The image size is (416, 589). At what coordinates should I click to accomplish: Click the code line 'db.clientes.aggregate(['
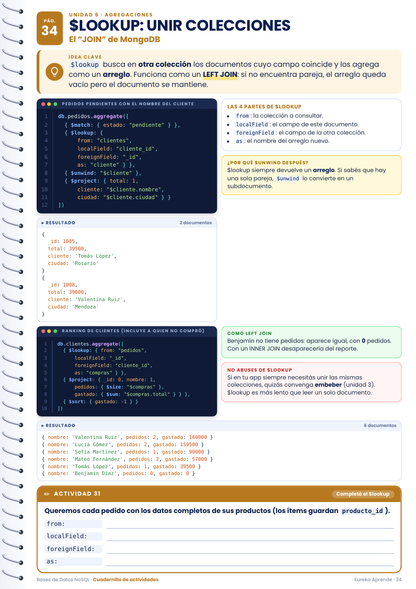tap(90, 344)
